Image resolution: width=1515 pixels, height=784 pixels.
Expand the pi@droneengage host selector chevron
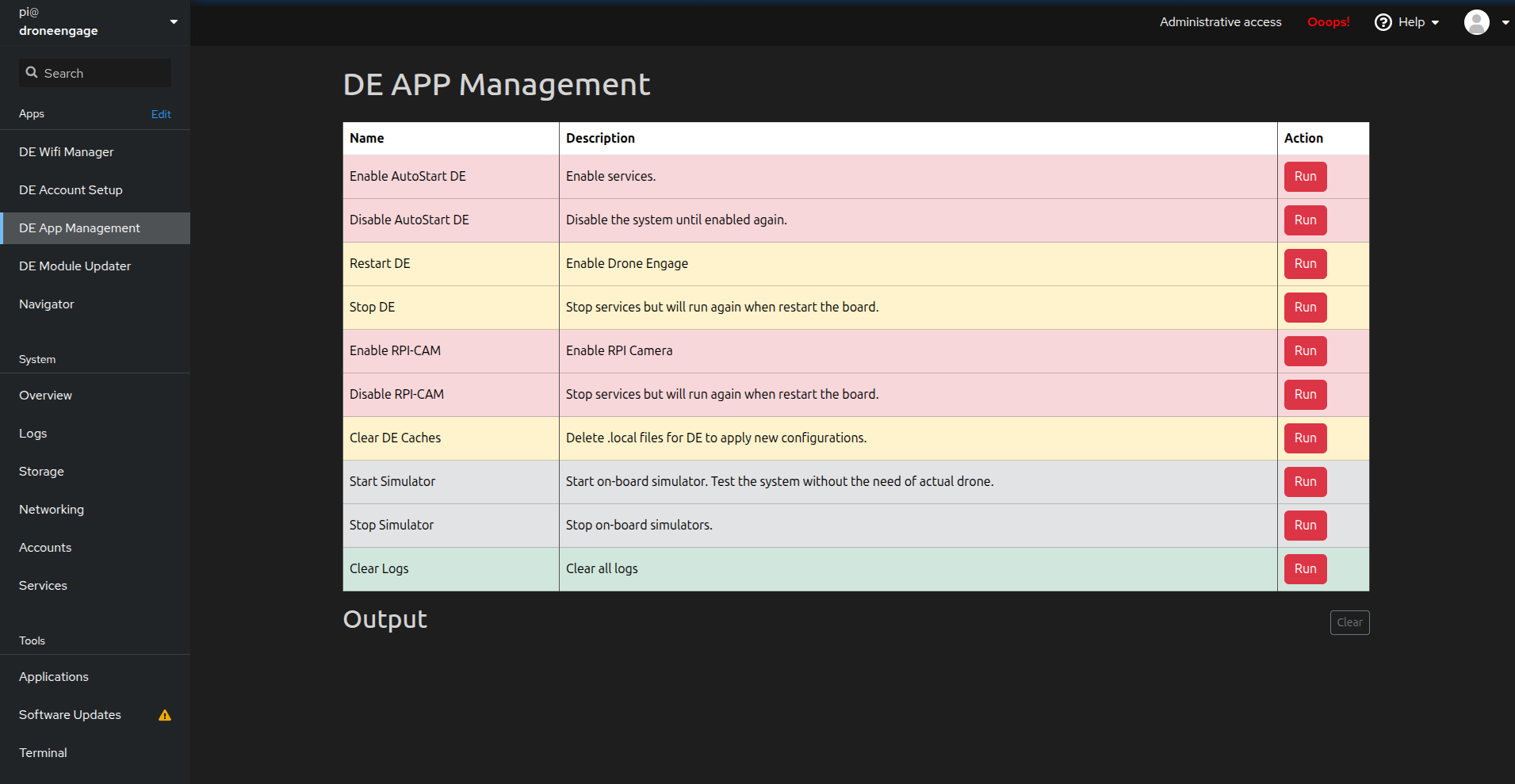point(173,21)
